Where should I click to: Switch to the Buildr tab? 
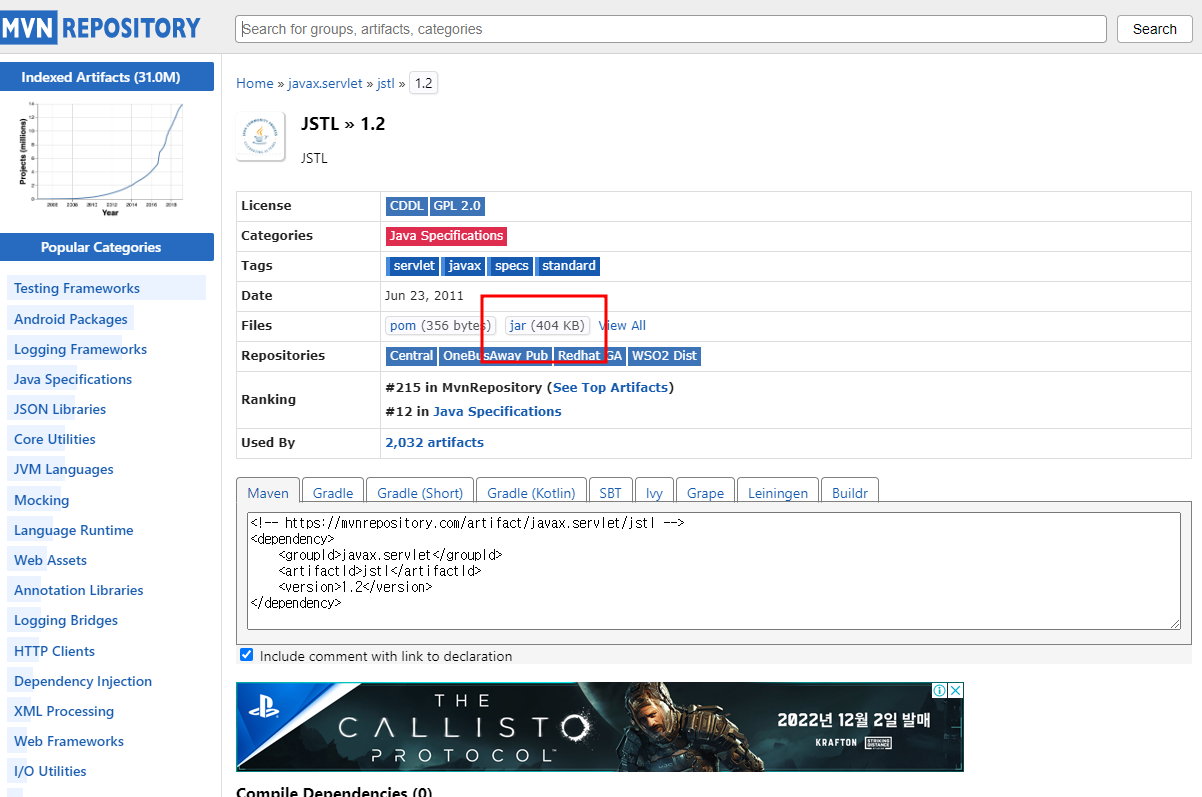(850, 492)
